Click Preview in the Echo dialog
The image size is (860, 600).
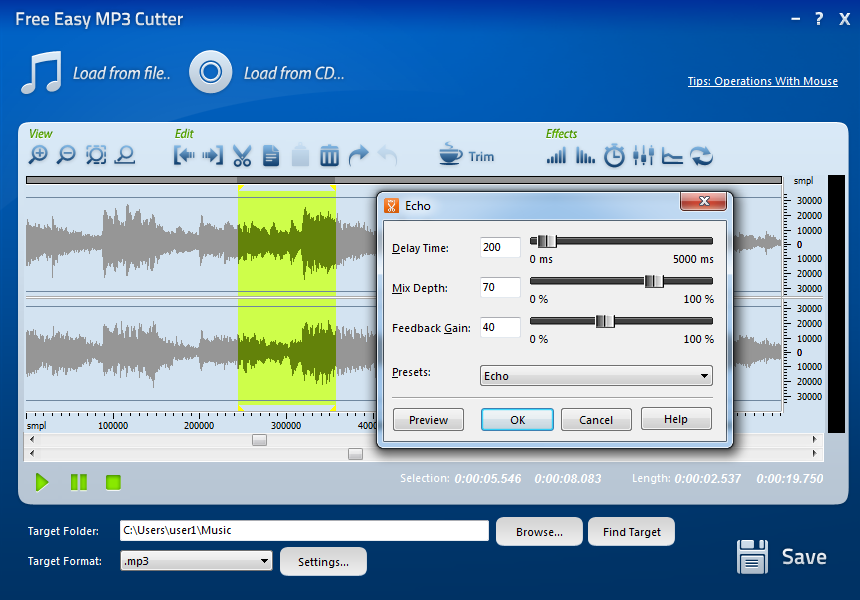(x=428, y=420)
